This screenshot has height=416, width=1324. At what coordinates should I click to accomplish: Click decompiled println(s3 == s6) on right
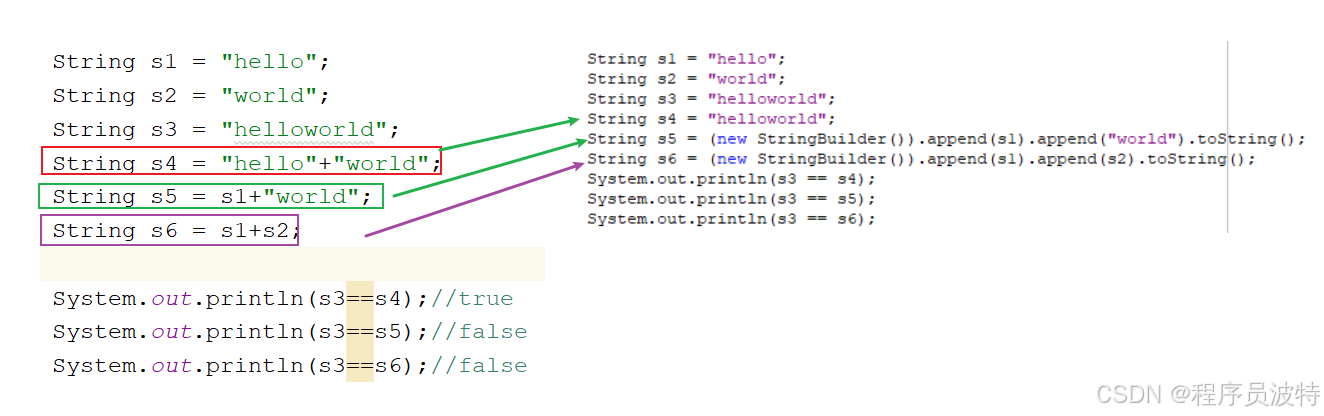(x=731, y=219)
